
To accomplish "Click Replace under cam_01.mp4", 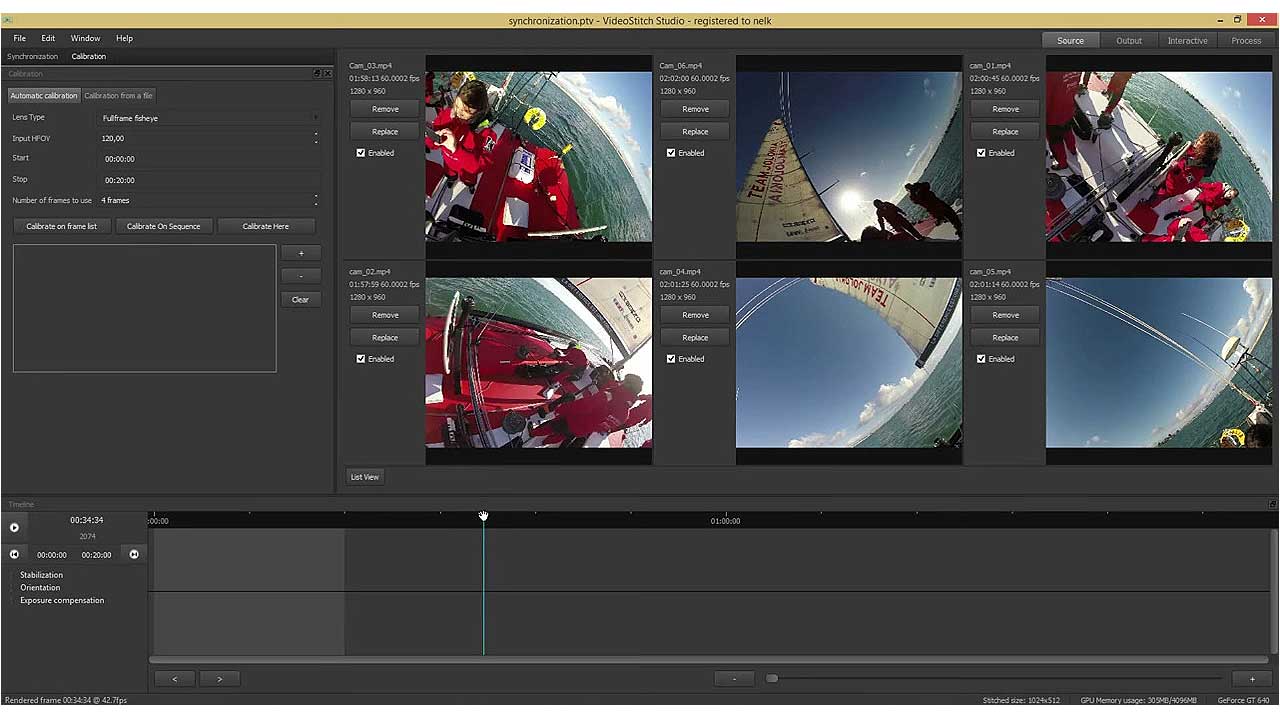I will (1004, 131).
